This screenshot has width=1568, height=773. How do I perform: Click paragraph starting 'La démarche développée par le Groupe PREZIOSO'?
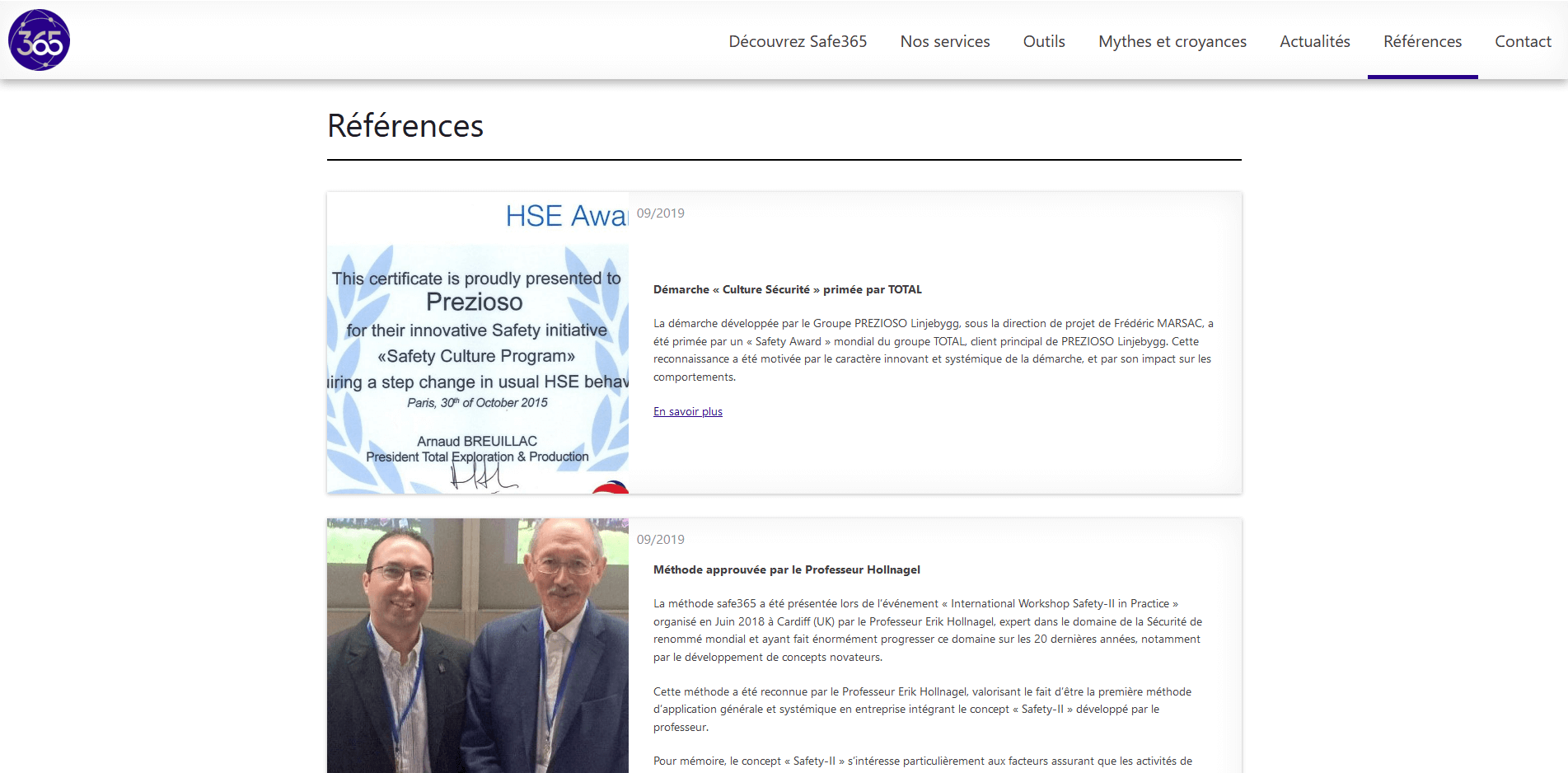click(x=934, y=350)
